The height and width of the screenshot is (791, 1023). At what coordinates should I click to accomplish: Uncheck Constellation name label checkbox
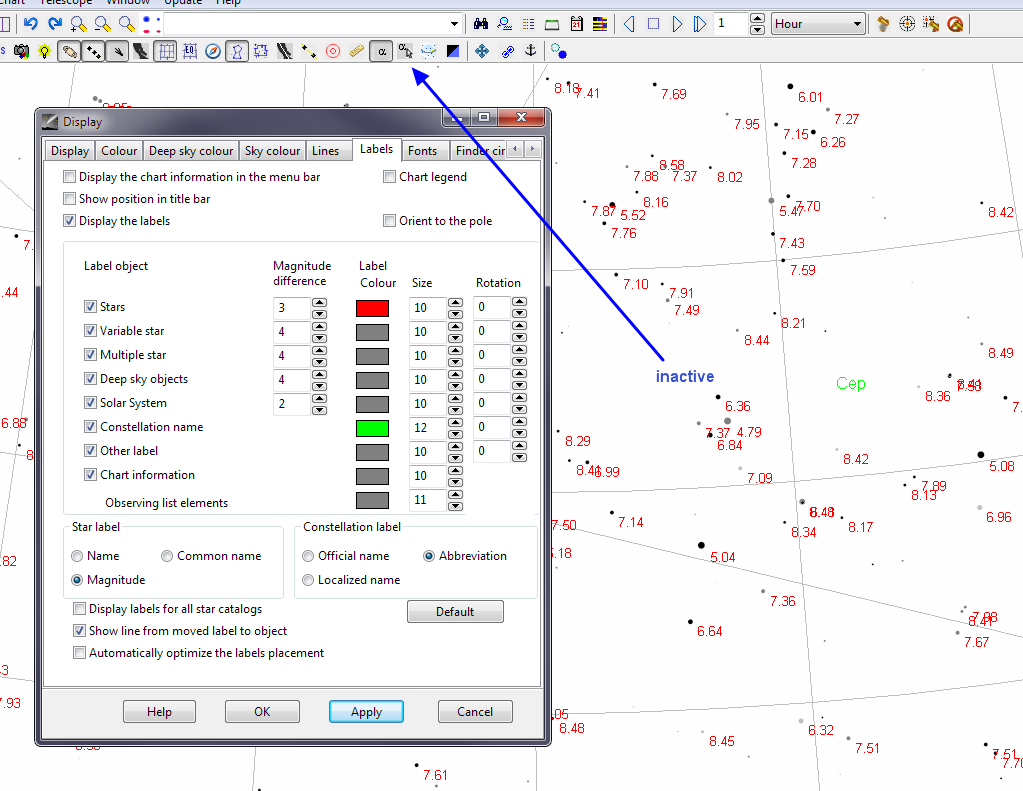point(90,427)
